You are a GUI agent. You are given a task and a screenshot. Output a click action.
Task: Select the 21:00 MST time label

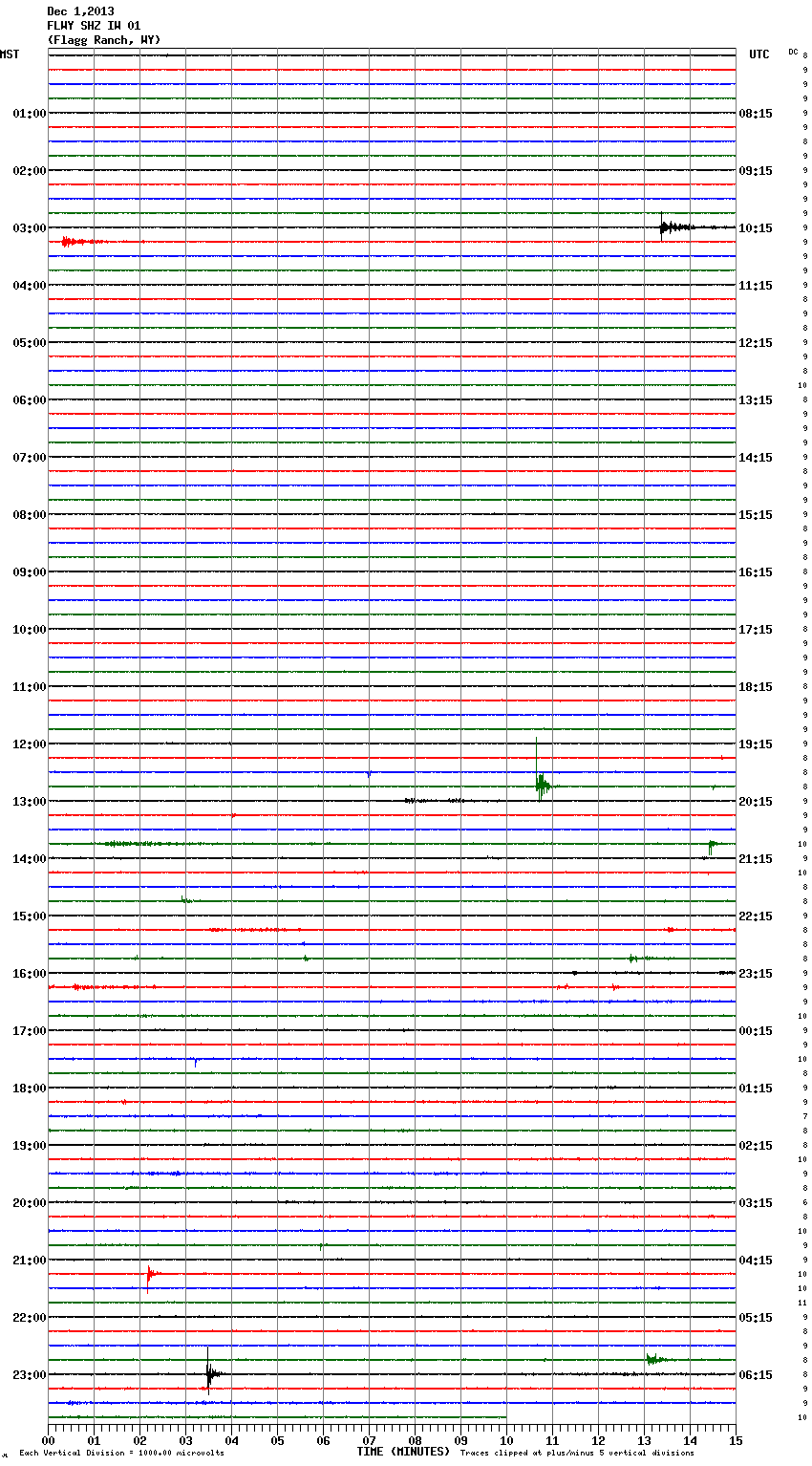pos(30,1261)
